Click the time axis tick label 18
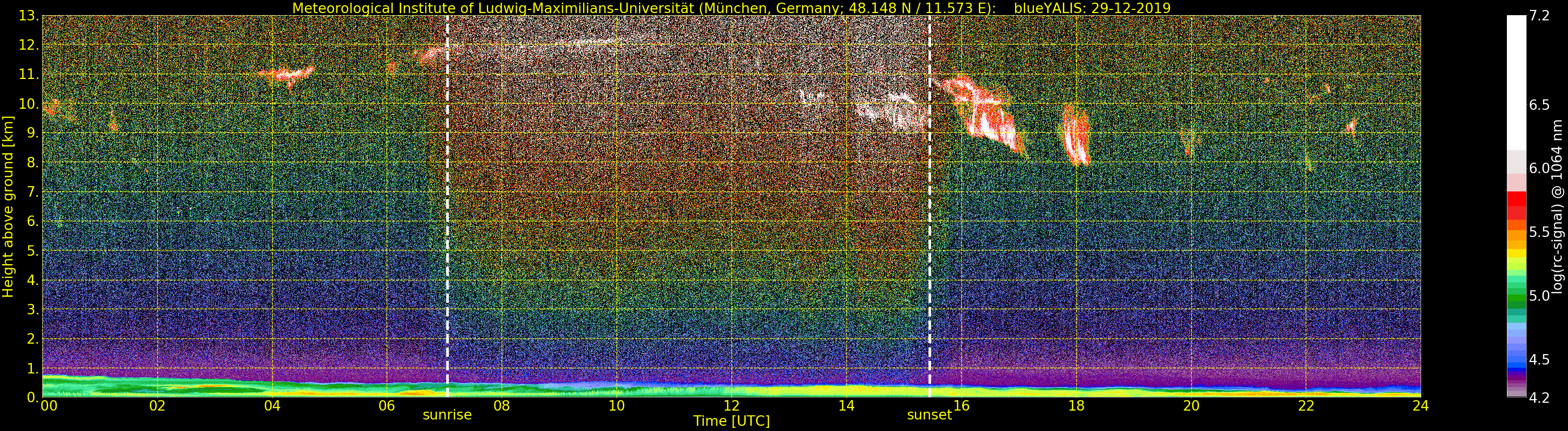Image resolution: width=1568 pixels, height=431 pixels. click(x=1076, y=406)
